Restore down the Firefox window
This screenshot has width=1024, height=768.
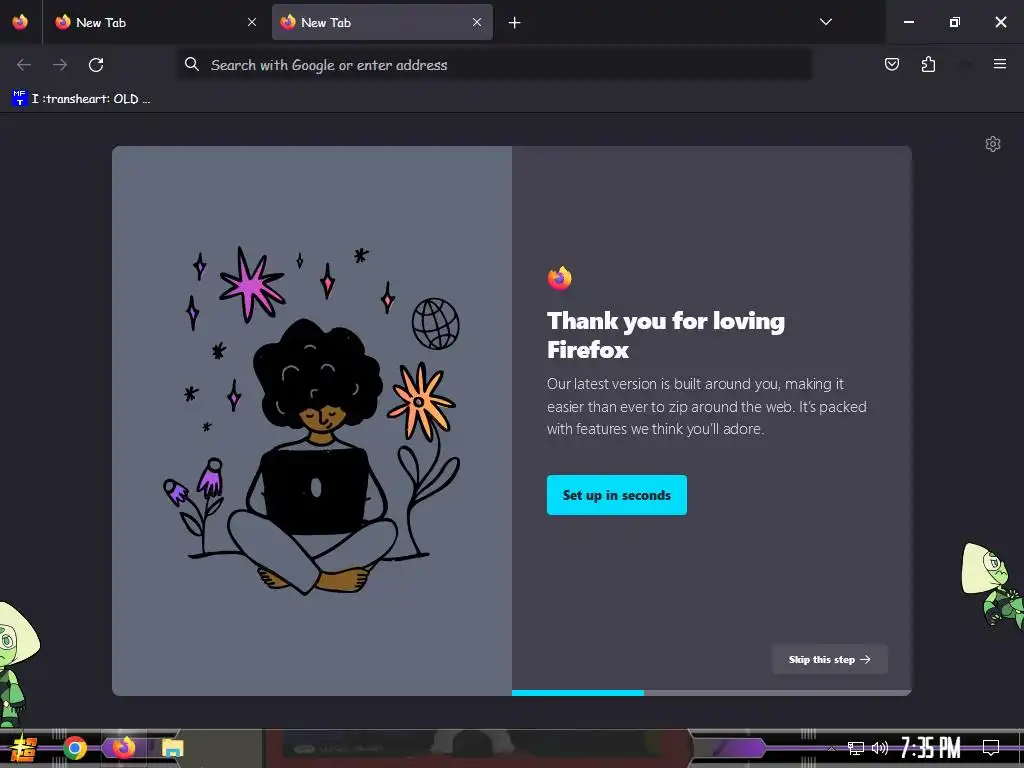(x=955, y=22)
